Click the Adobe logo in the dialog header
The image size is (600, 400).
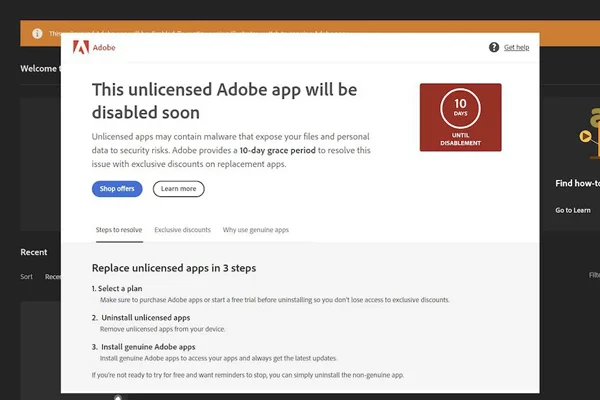click(x=94, y=47)
